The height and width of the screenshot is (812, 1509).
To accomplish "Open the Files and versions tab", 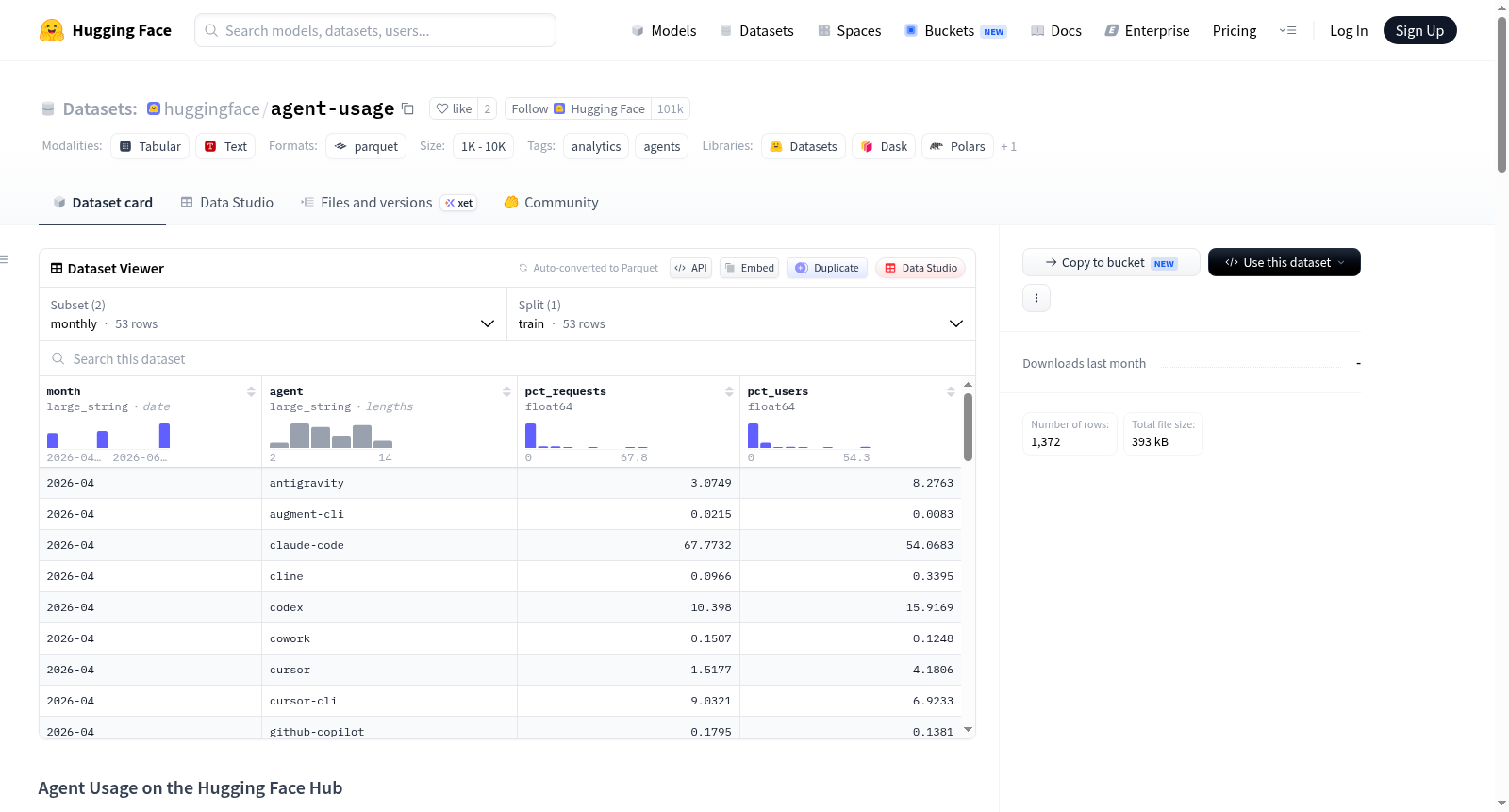I will pos(389,203).
